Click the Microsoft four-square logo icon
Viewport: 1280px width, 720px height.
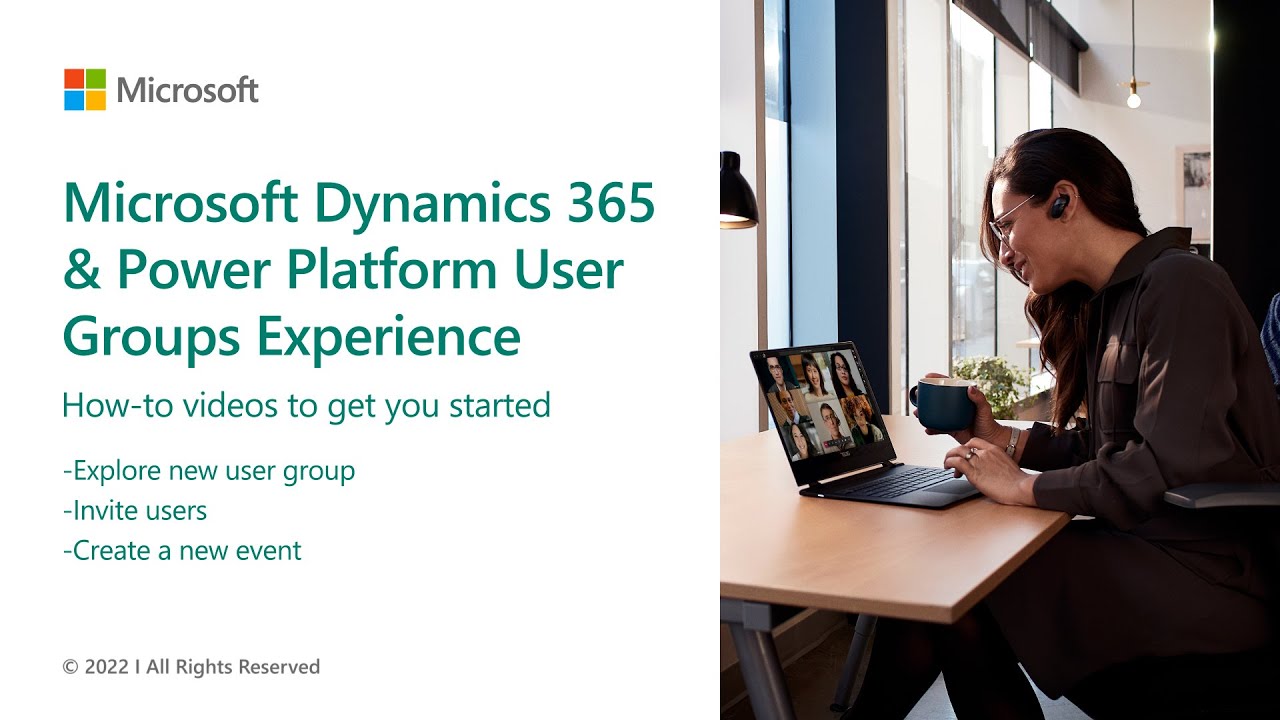[85, 90]
